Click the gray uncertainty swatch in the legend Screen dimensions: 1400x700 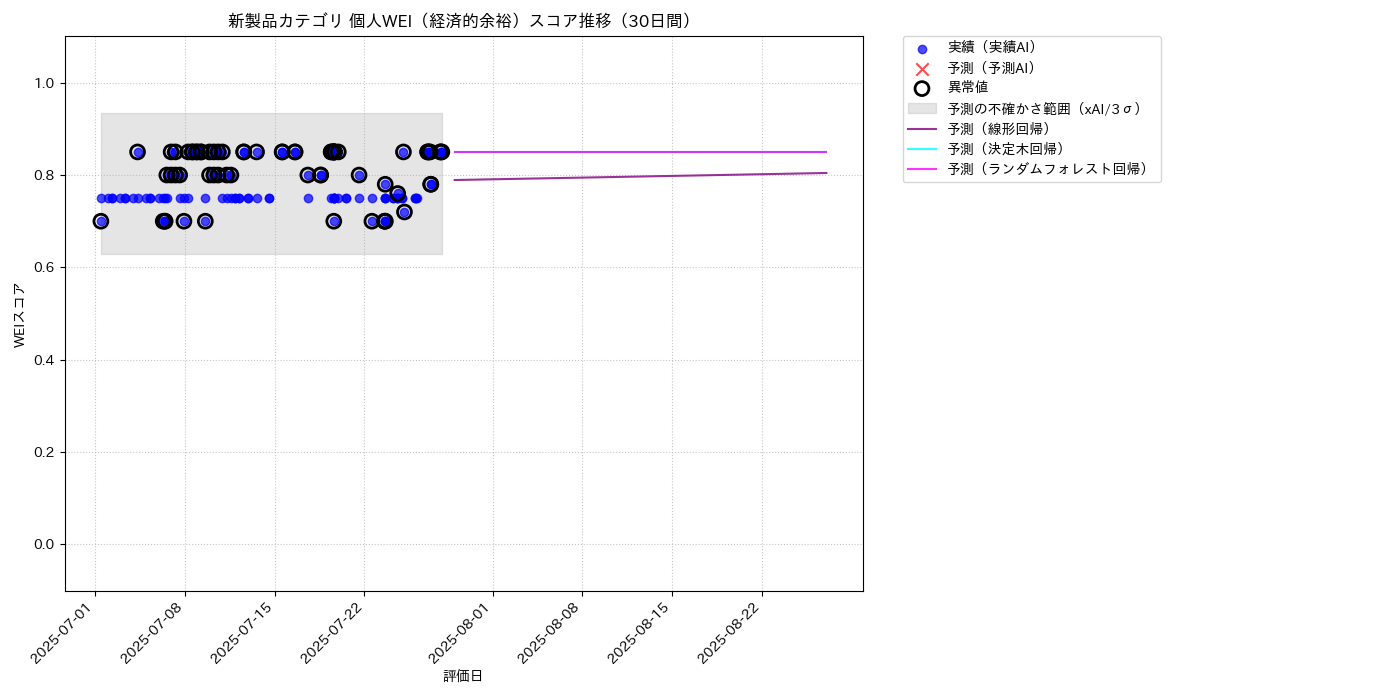pos(922,108)
